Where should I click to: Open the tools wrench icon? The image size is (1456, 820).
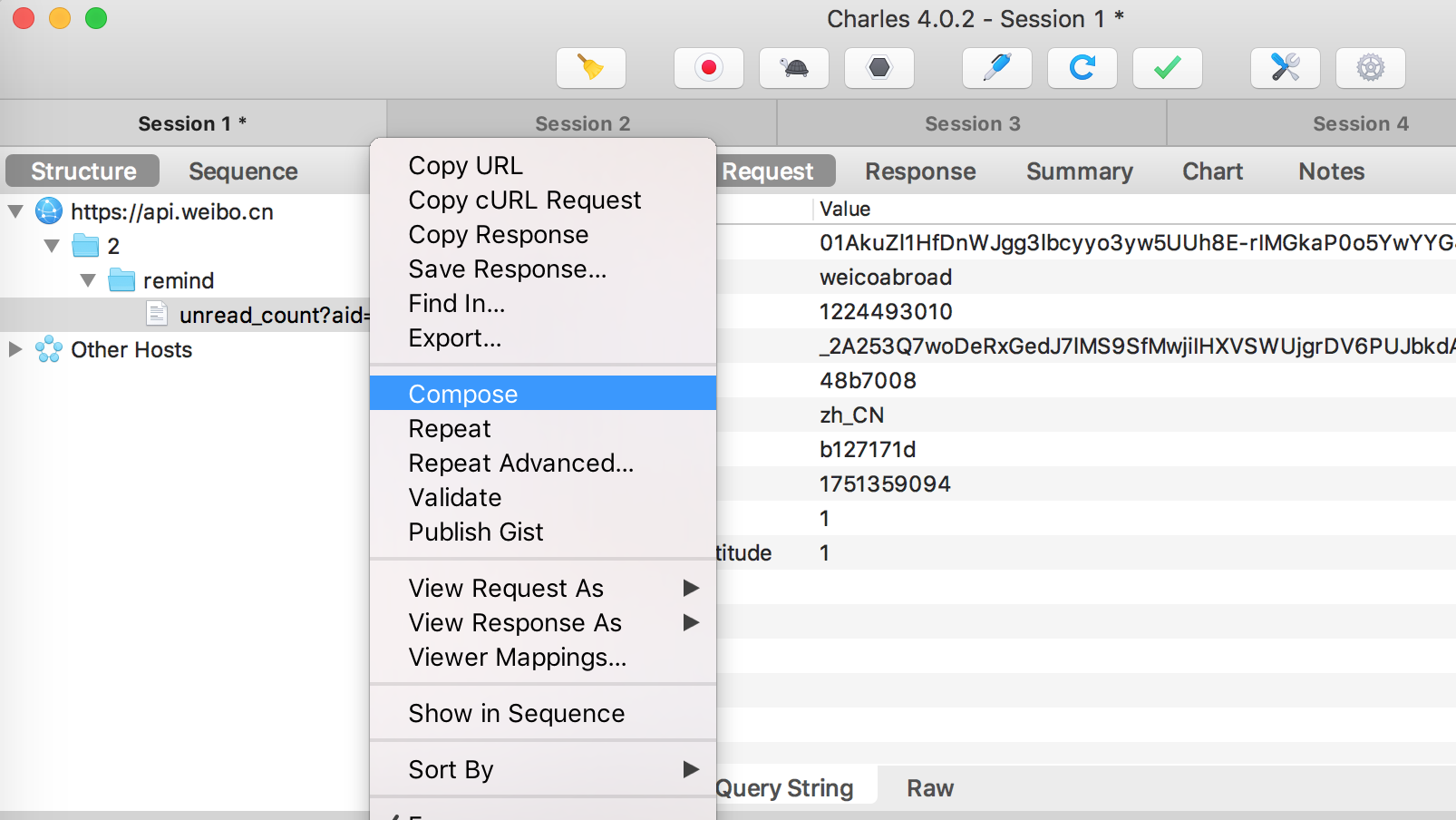1286,68
